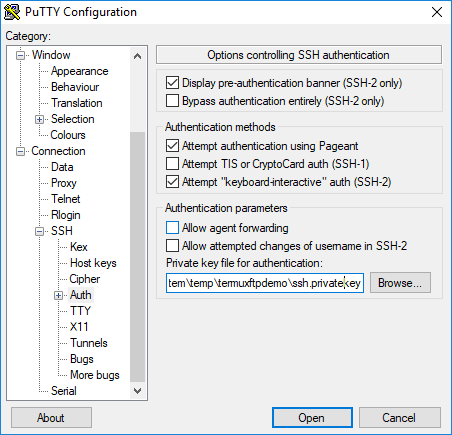The height and width of the screenshot is (435, 452).
Task: Enable Allow agent forwarding
Action: coord(172,228)
